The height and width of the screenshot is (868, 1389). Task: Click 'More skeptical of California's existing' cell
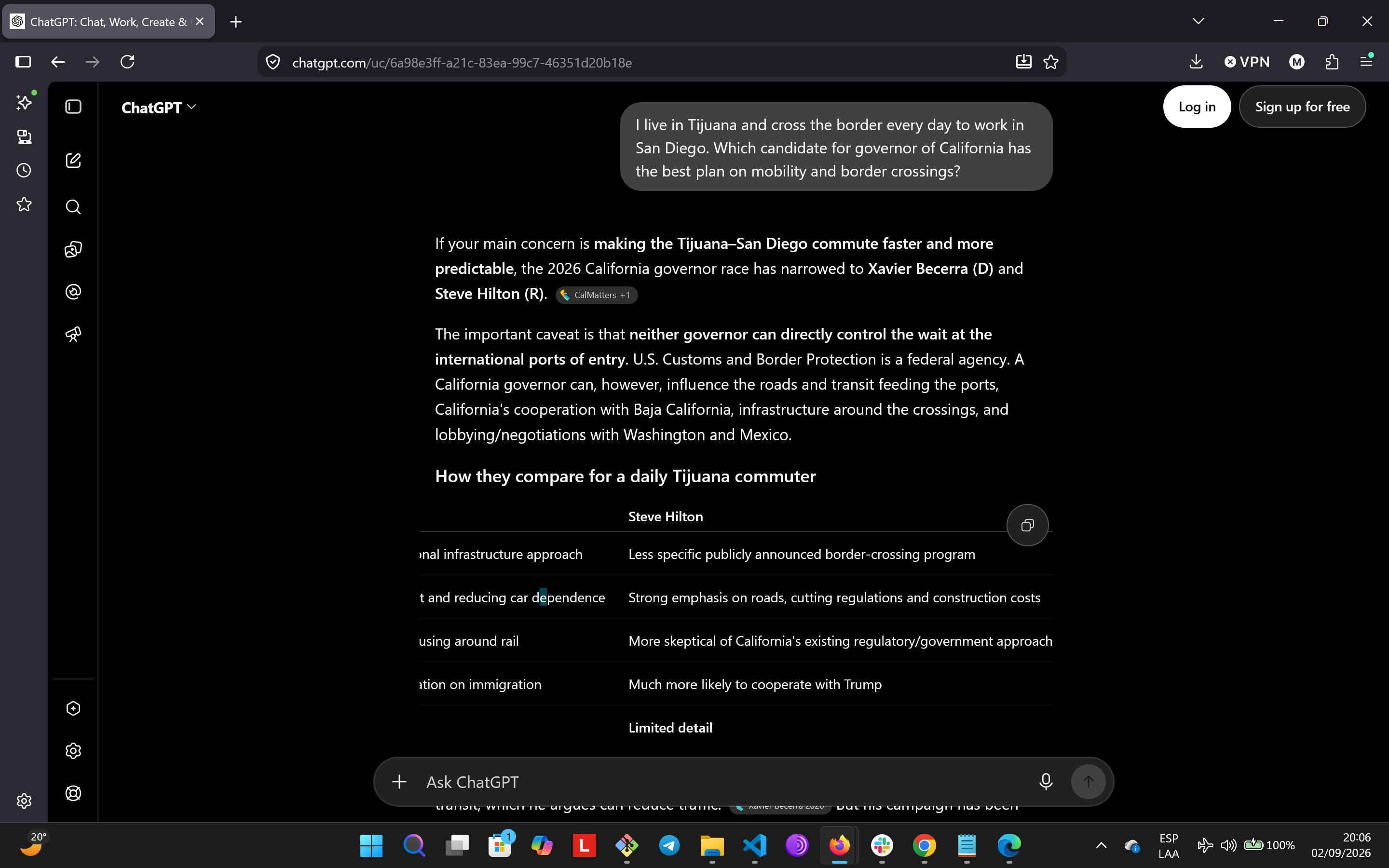pos(840,641)
